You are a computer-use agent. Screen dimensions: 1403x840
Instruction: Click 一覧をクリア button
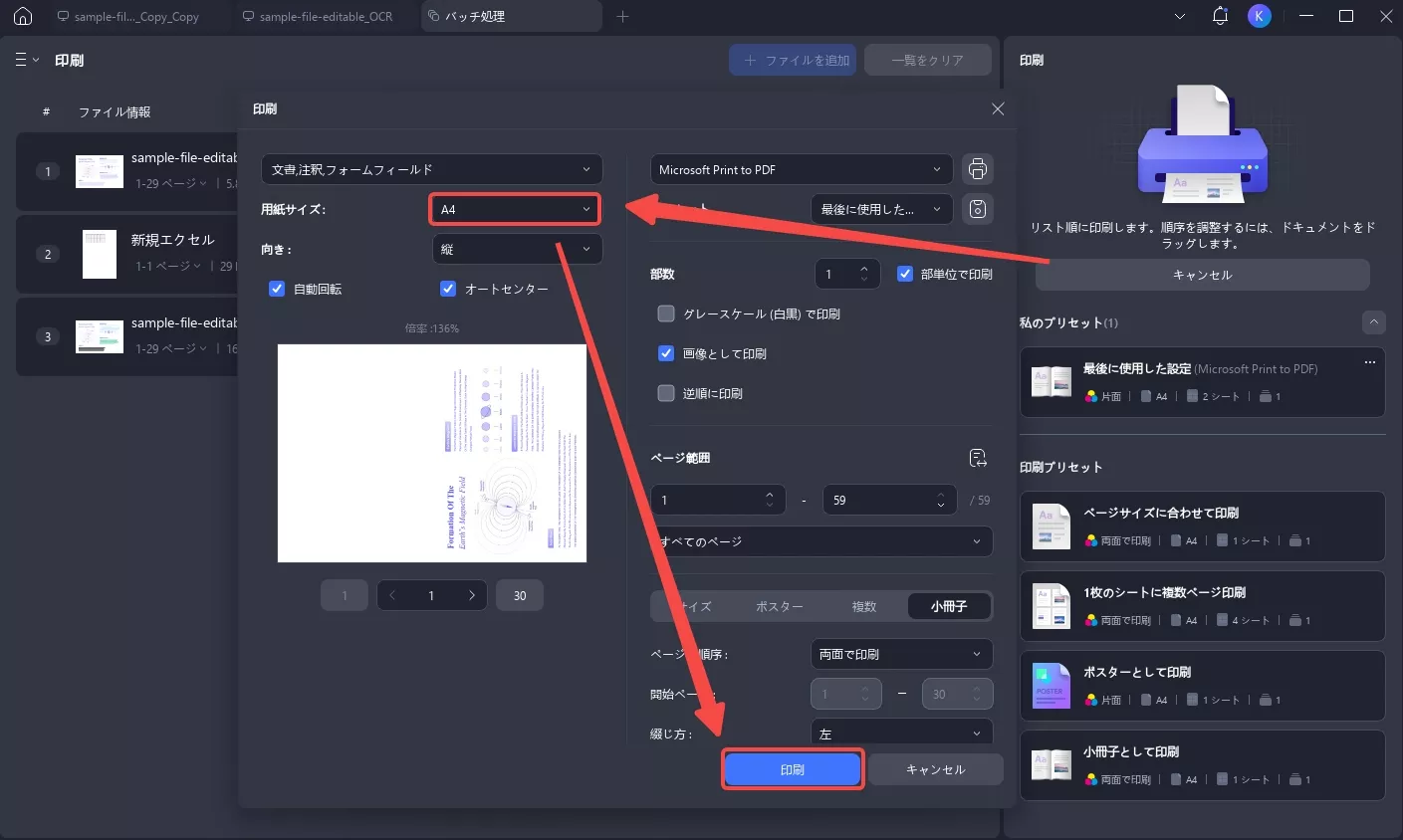tap(928, 60)
